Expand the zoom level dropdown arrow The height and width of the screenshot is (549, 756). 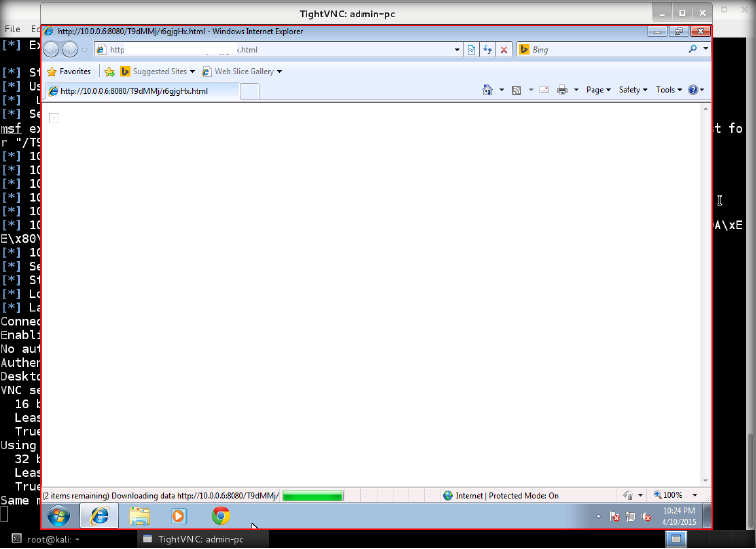tap(695, 495)
